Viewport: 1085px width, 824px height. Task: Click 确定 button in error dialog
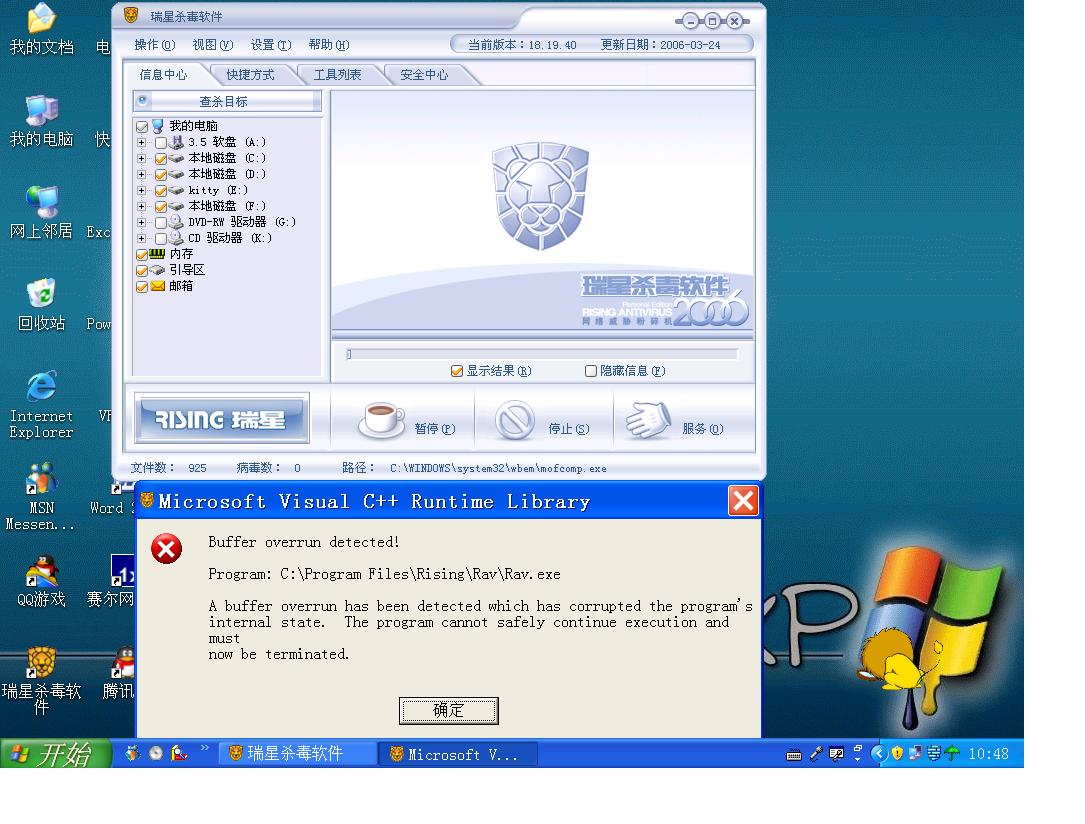pos(448,711)
